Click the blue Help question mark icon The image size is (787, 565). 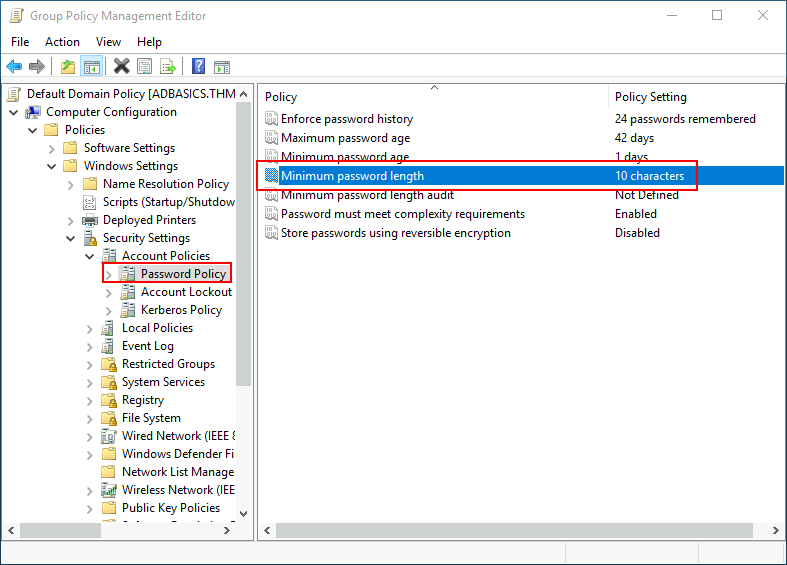(x=198, y=67)
